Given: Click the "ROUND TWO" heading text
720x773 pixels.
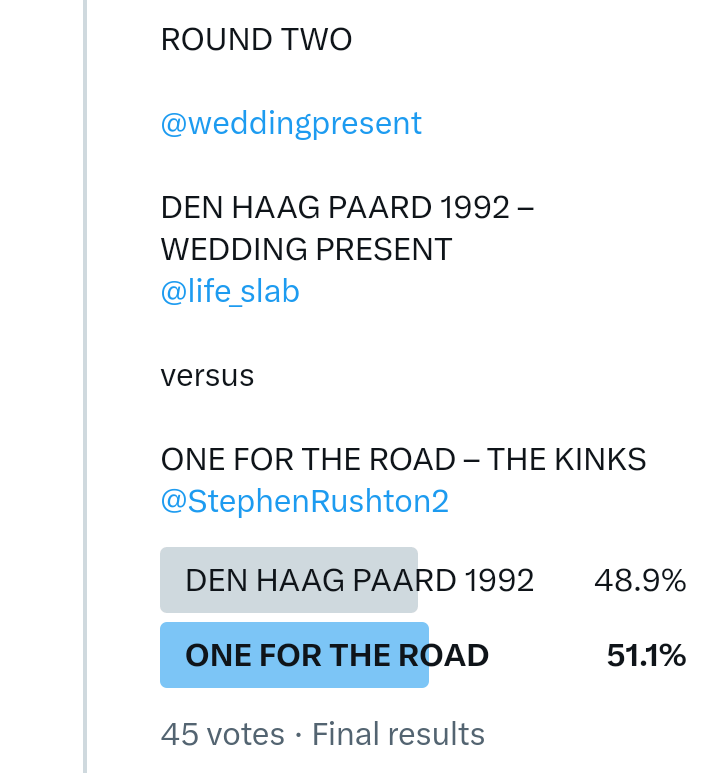Looking at the screenshot, I should tap(256, 40).
